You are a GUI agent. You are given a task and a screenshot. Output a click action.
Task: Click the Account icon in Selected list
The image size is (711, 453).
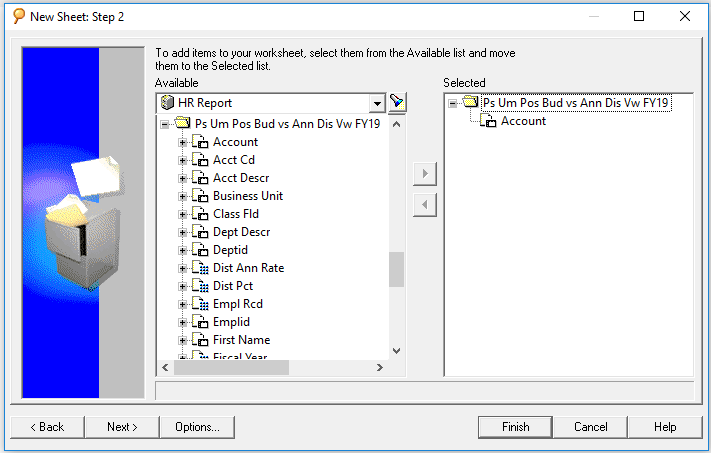[x=488, y=121]
